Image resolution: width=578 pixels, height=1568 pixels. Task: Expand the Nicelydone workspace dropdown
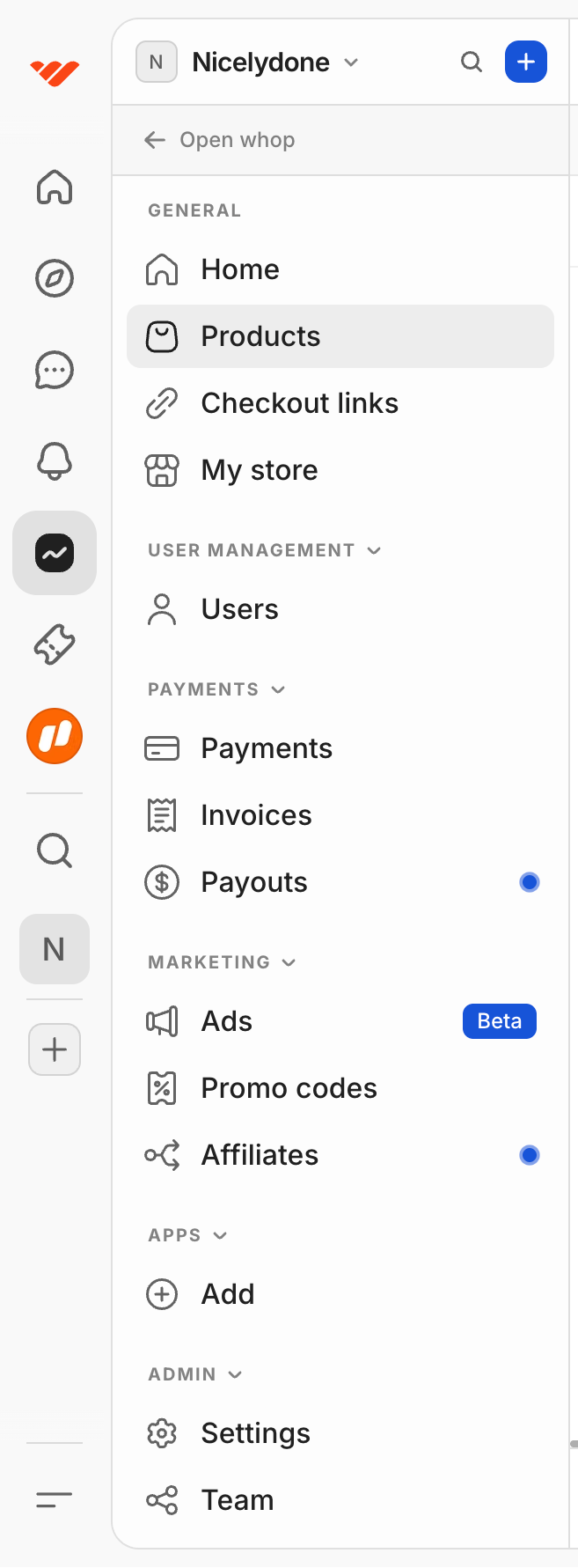pyautogui.click(x=351, y=63)
